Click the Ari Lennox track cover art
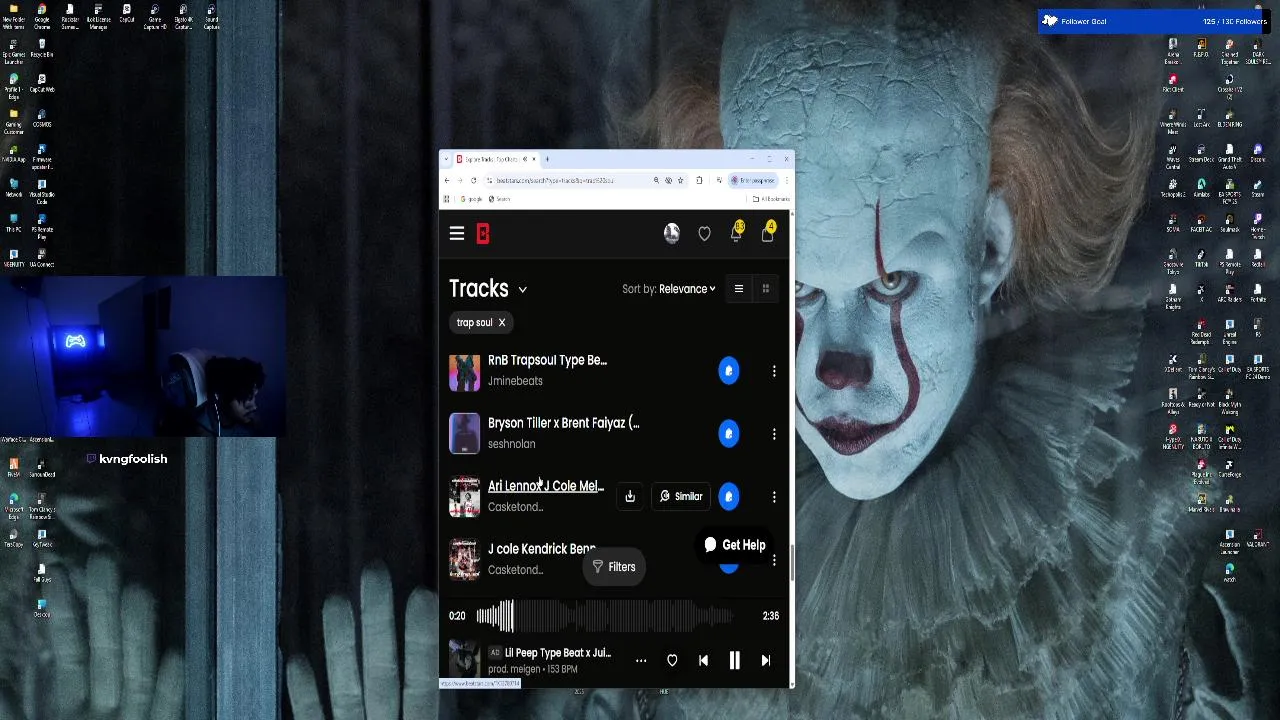The height and width of the screenshot is (720, 1280). click(x=464, y=497)
